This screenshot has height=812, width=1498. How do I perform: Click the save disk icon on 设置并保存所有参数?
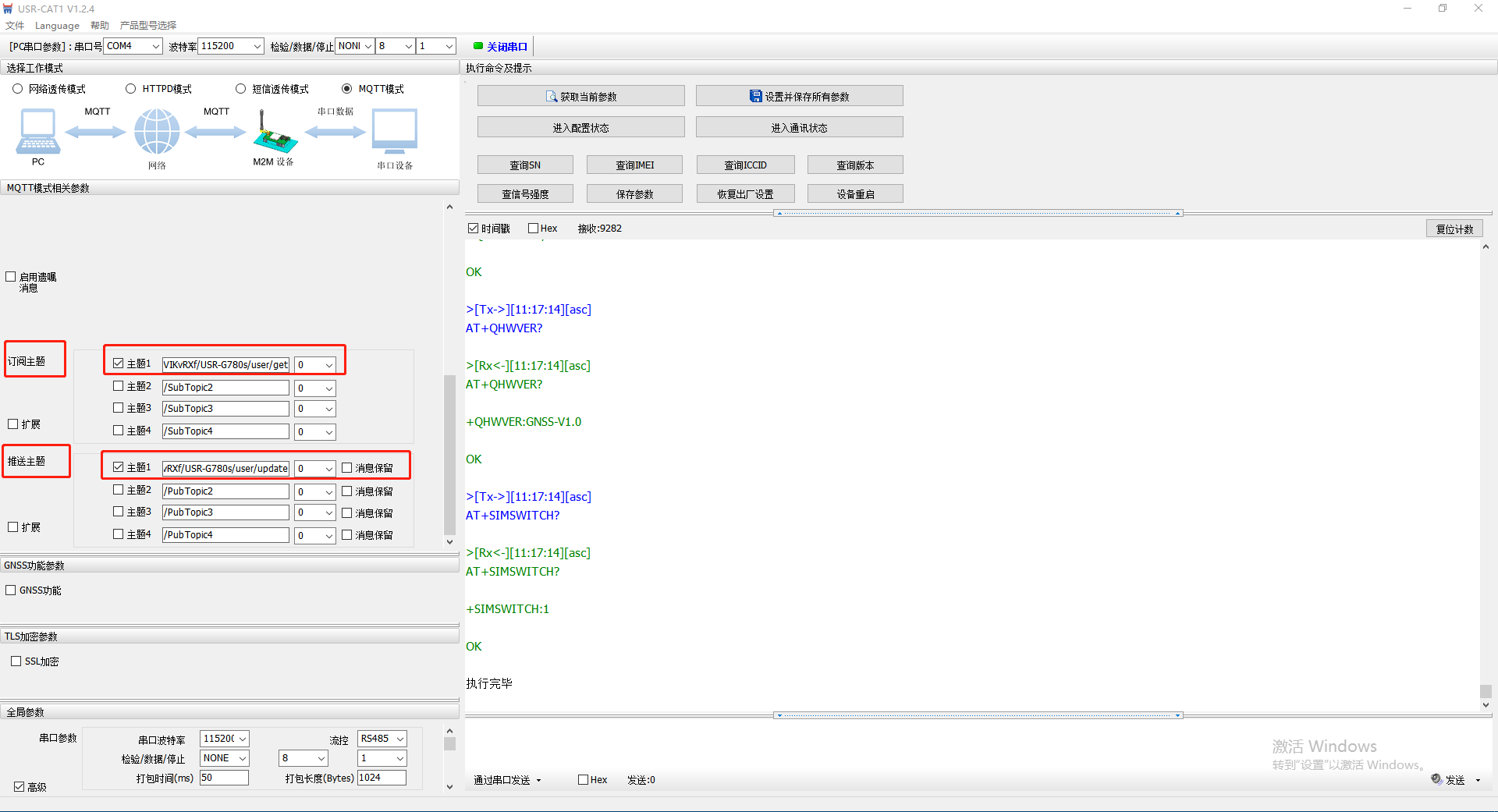755,97
